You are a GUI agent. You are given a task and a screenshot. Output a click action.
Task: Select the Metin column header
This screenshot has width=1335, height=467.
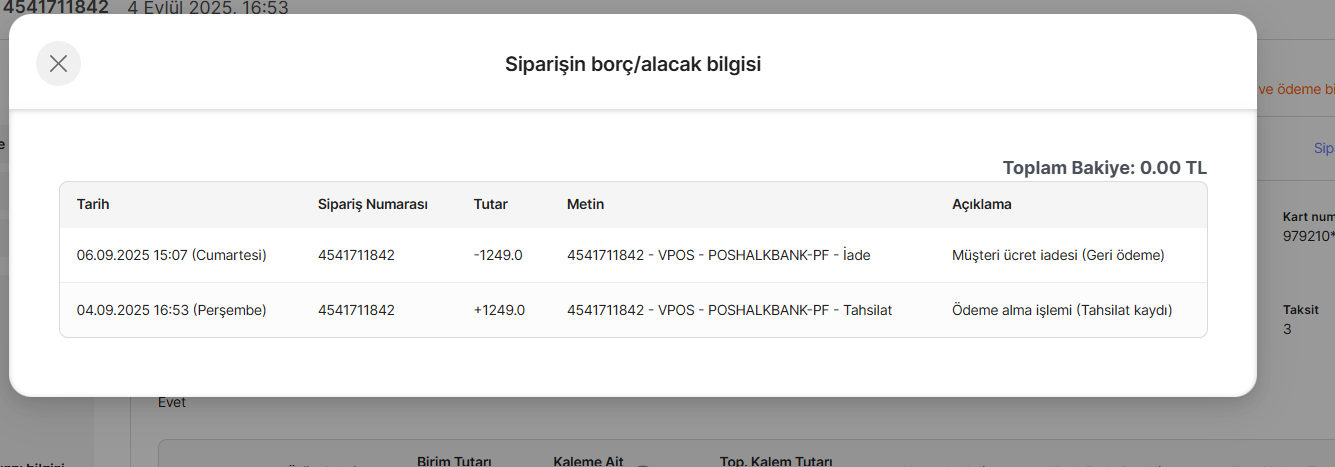[585, 204]
